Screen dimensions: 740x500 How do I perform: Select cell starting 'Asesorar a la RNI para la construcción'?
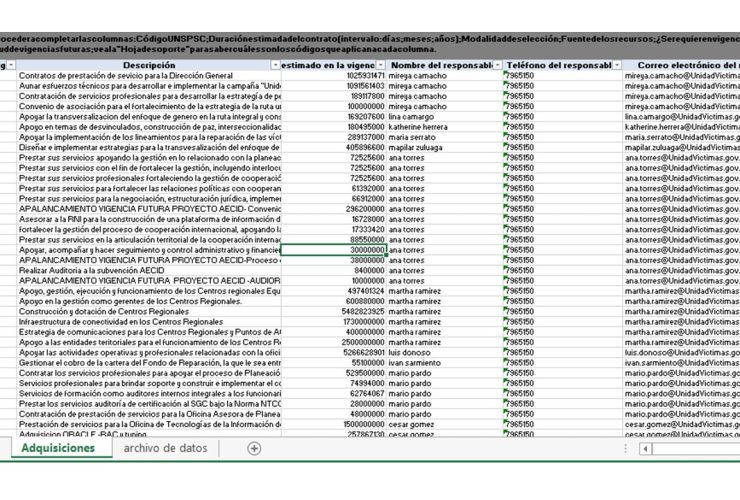[x=149, y=220]
